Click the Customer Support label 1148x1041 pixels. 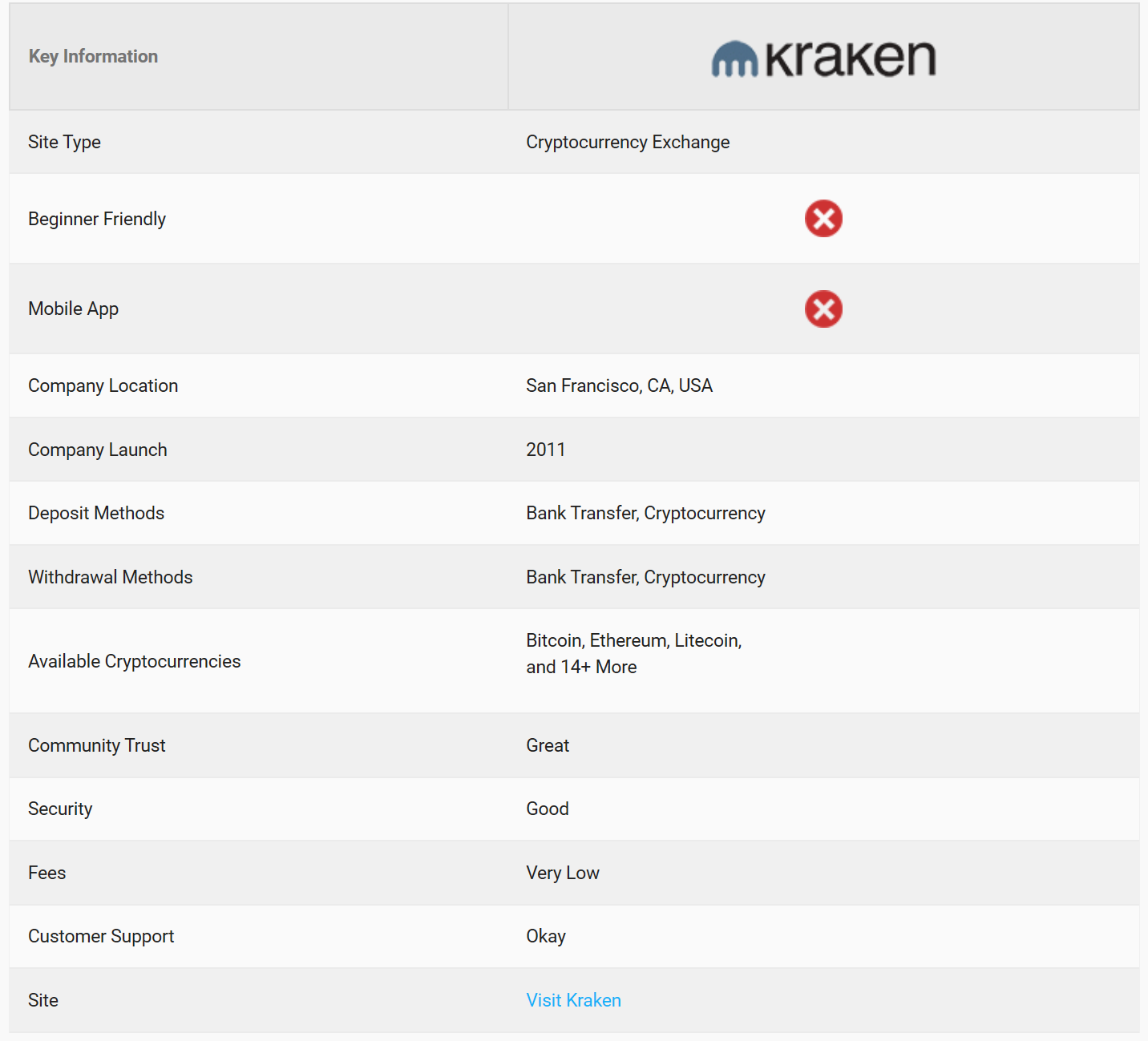(101, 937)
